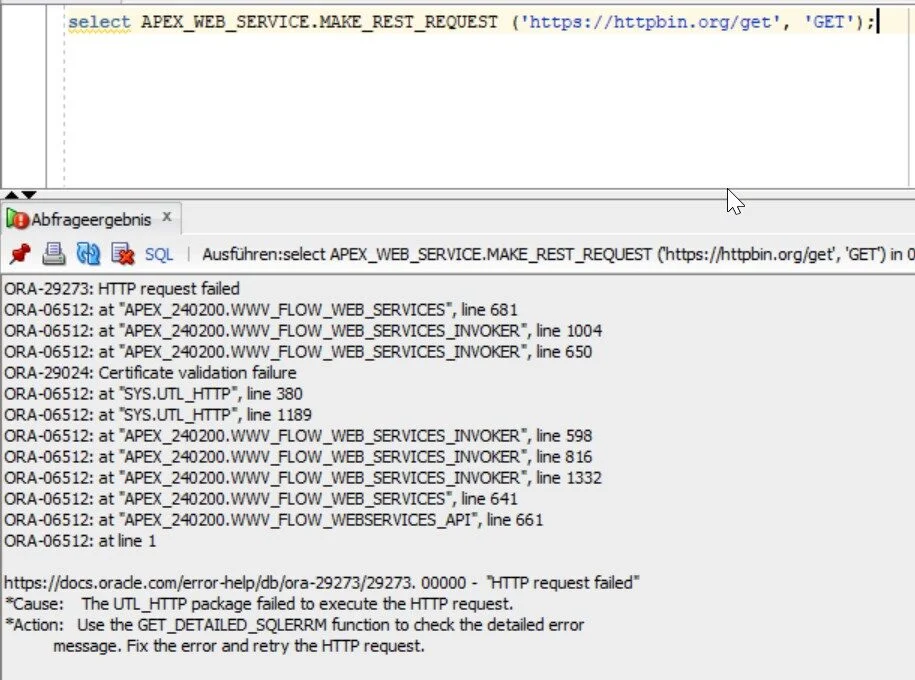Click the ORA-29273: HTTP request failed line
The width and height of the screenshot is (915, 680).
tap(122, 288)
